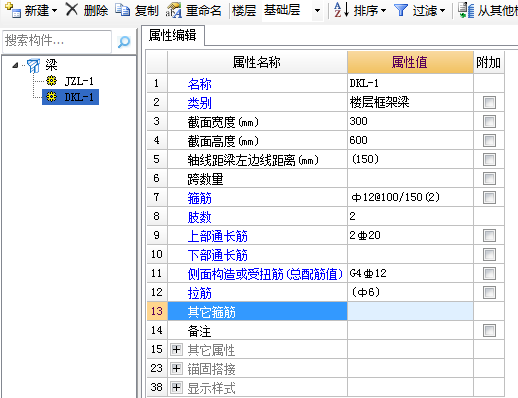
Task: Expand the 其它属性 row
Action: [x=176, y=349]
